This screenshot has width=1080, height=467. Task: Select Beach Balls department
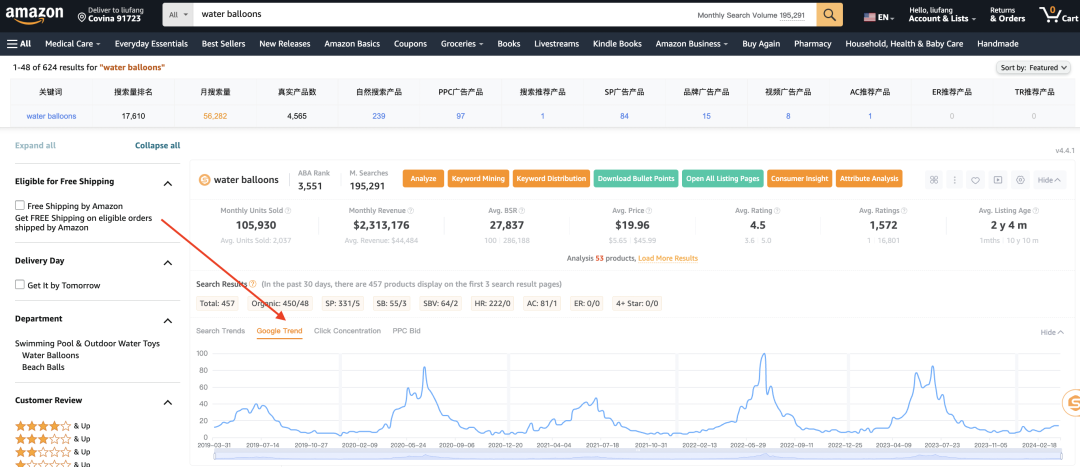(x=43, y=367)
